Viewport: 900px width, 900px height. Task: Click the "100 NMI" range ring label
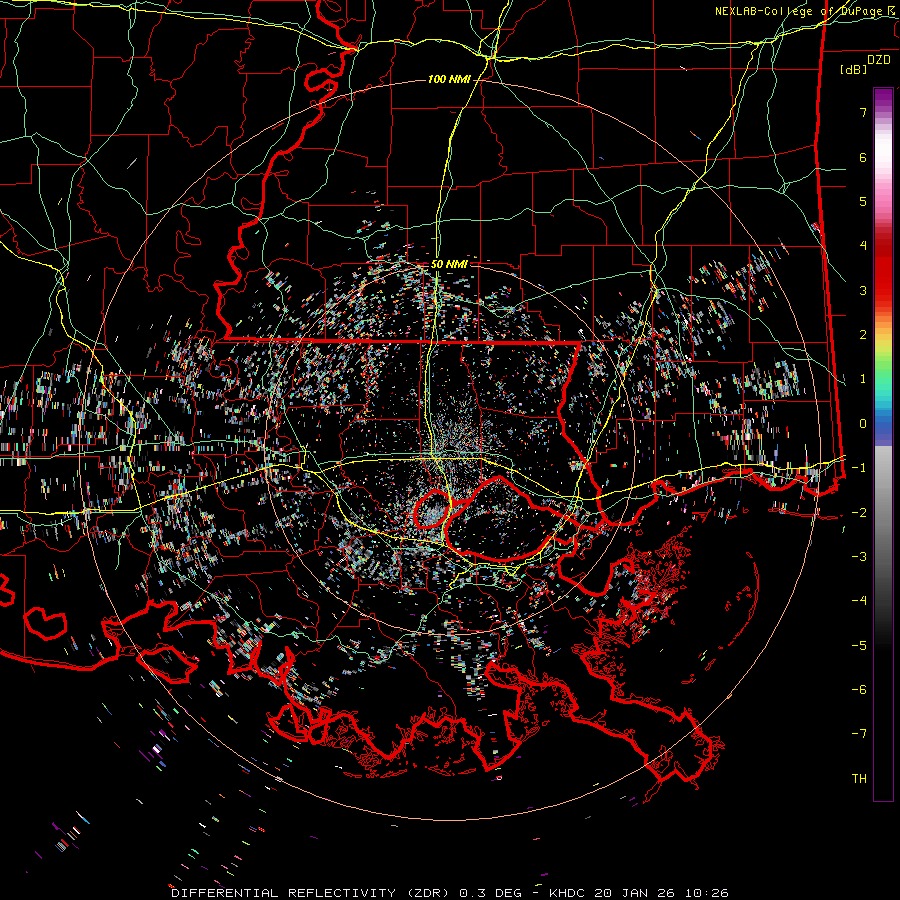pyautogui.click(x=449, y=79)
